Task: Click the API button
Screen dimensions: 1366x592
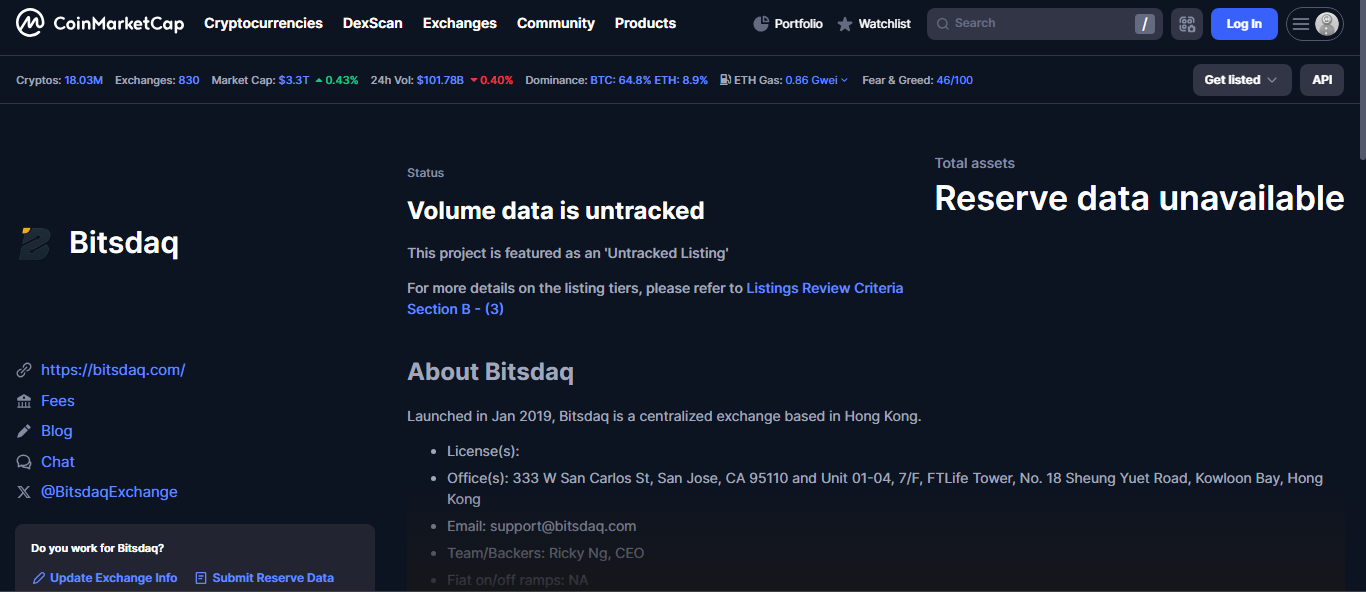Action: click(x=1322, y=80)
